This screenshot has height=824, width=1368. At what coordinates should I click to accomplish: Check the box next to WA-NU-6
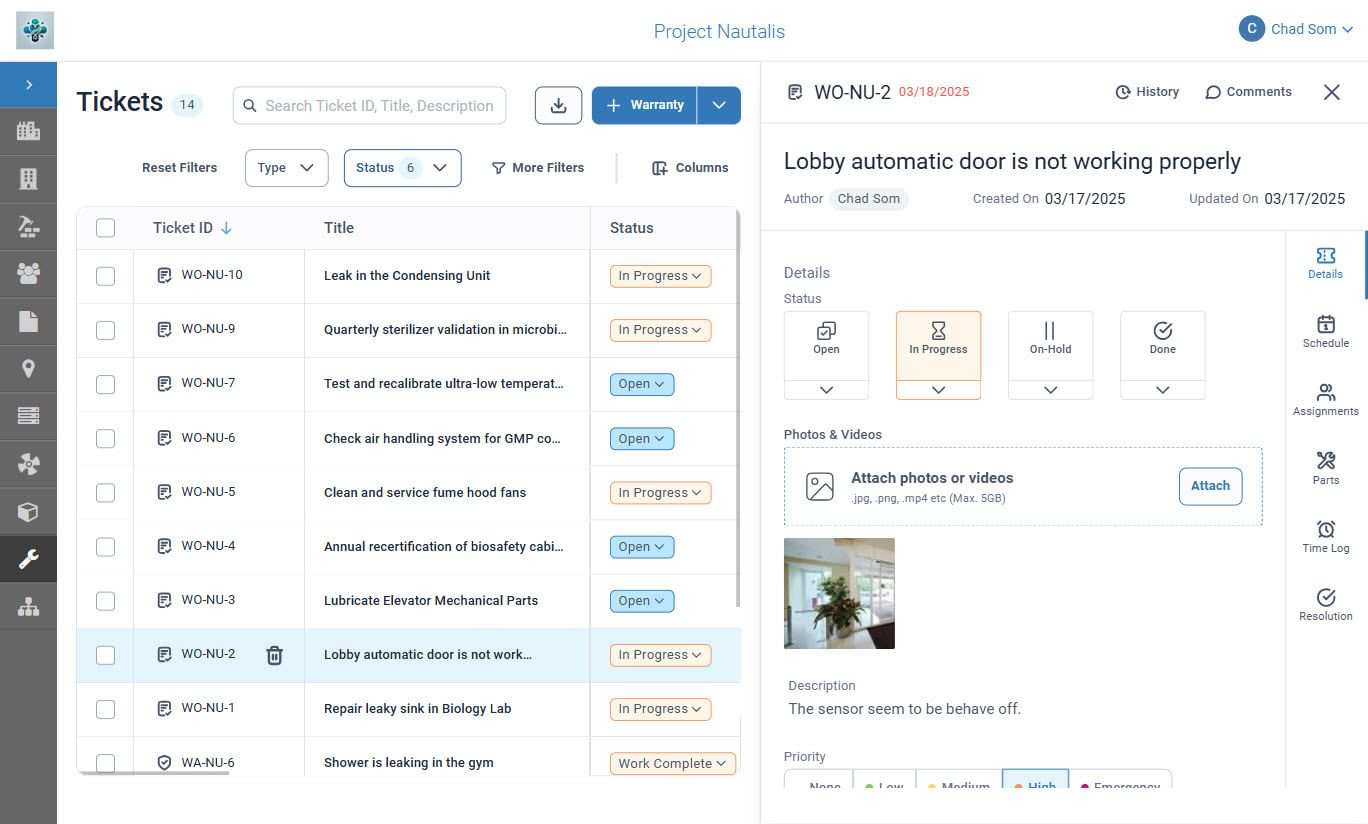105,762
